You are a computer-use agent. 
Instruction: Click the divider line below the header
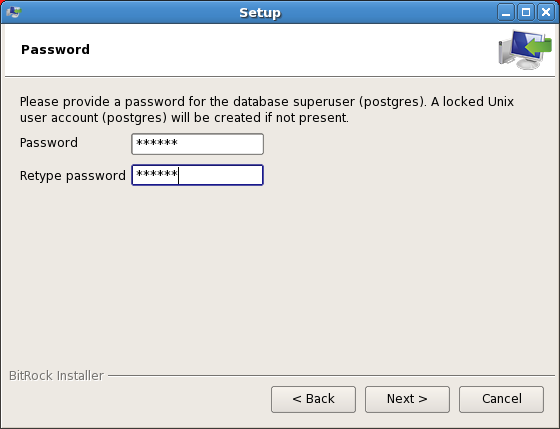pos(280,76)
